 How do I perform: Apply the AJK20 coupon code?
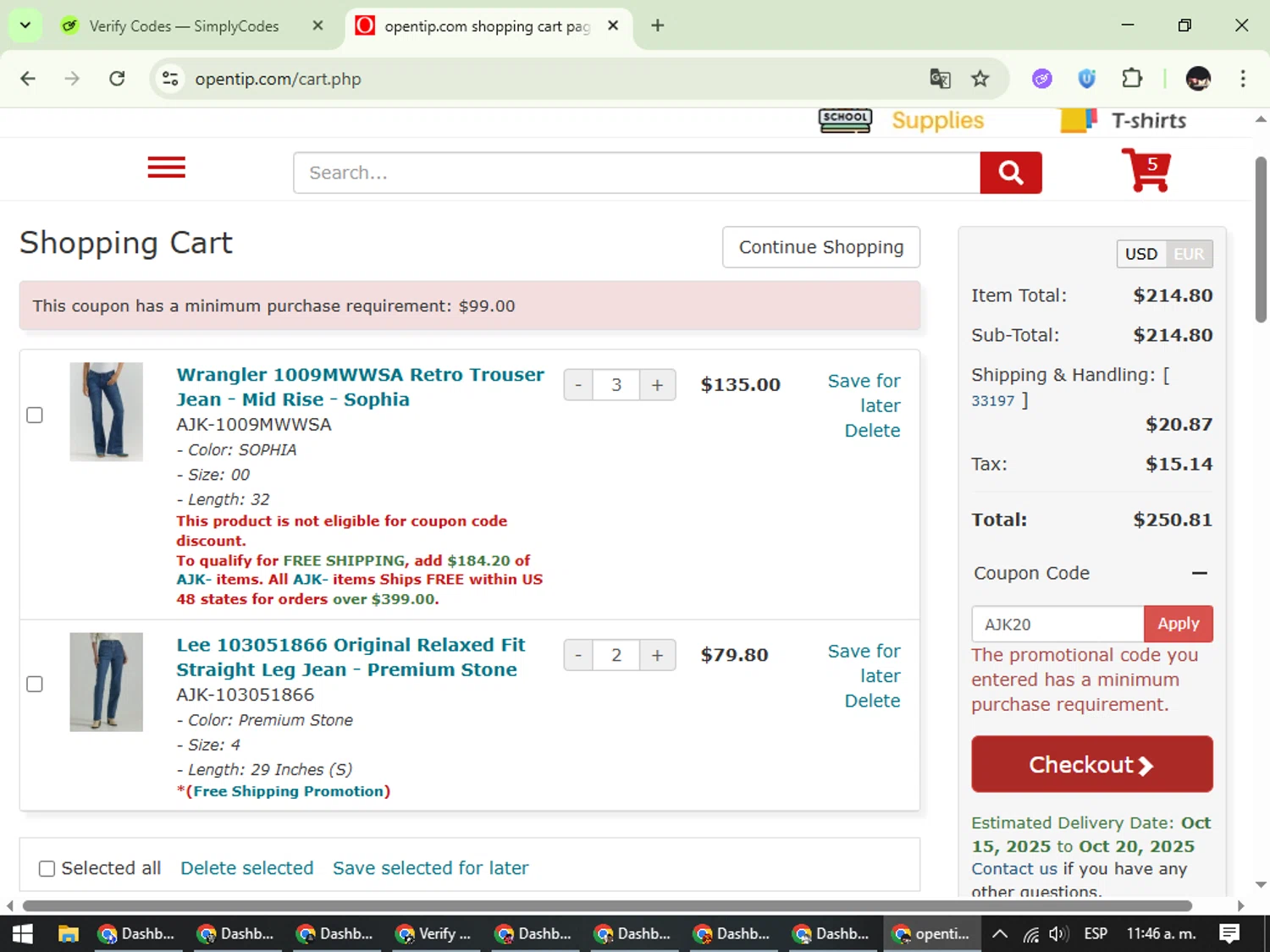(x=1178, y=624)
